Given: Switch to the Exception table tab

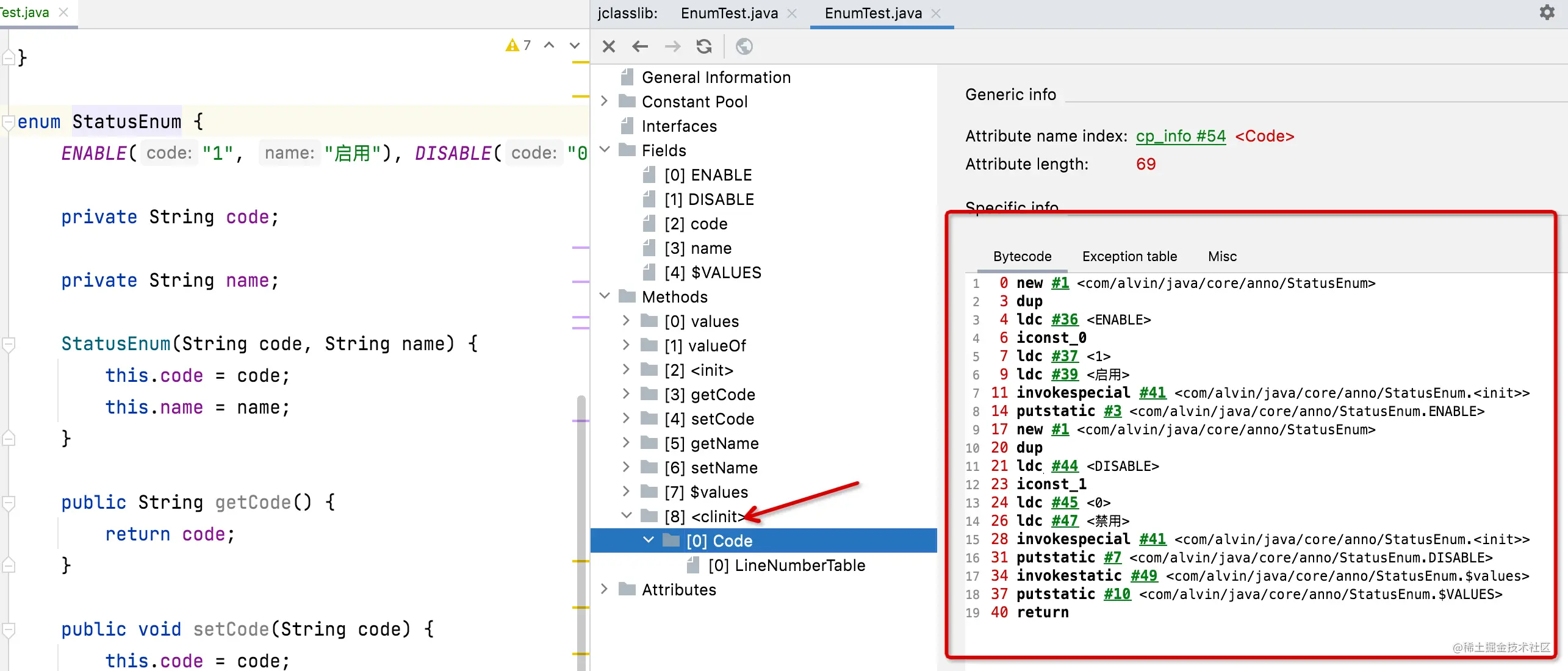Looking at the screenshot, I should point(1129,256).
